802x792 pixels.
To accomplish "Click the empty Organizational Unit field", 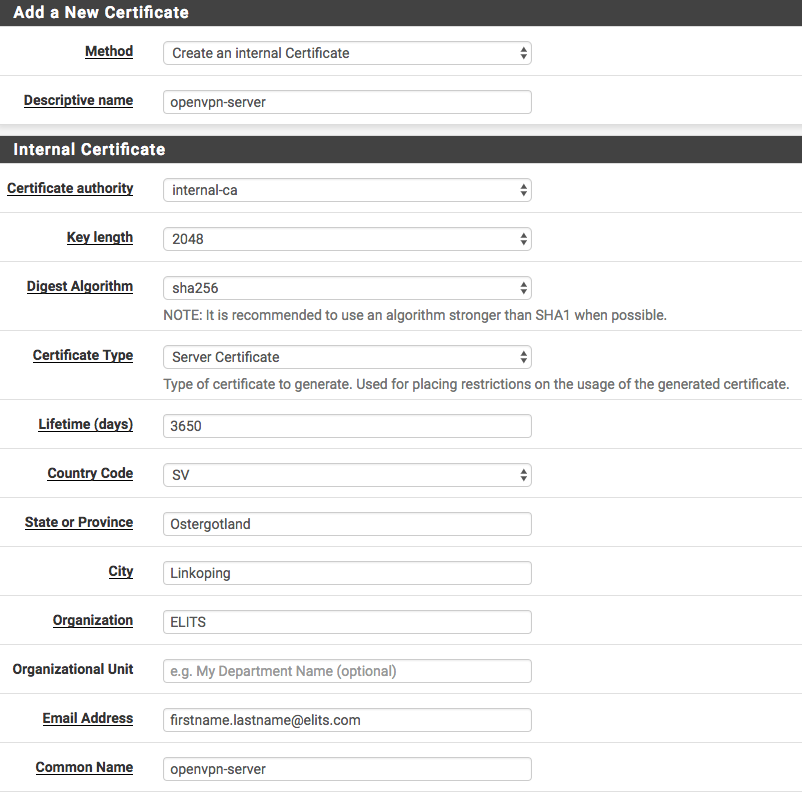I will click(347, 671).
